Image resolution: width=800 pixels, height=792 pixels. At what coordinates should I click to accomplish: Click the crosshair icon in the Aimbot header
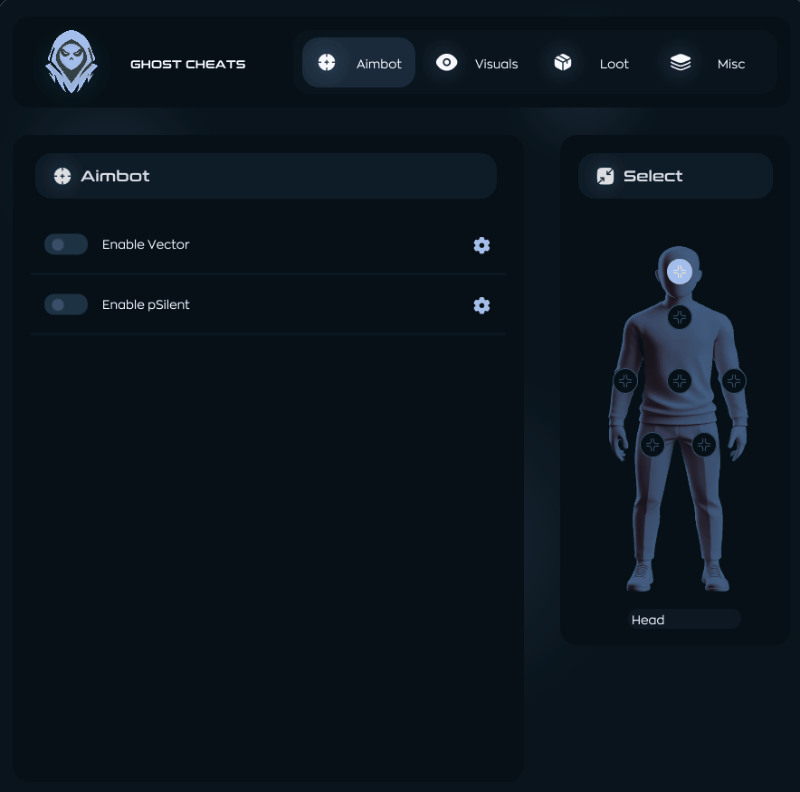tap(62, 176)
